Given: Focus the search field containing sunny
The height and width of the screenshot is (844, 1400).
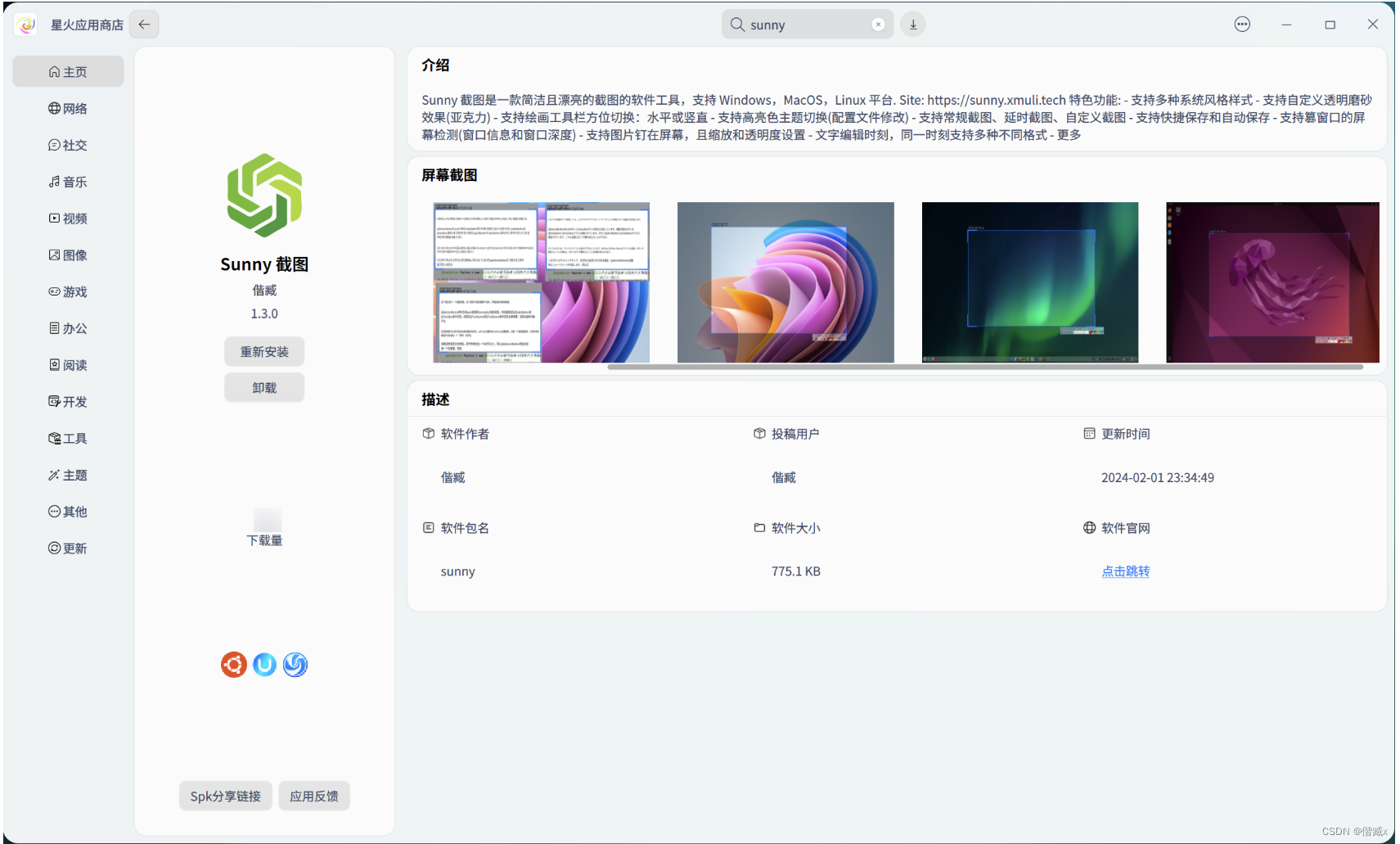Looking at the screenshot, I should coord(808,25).
